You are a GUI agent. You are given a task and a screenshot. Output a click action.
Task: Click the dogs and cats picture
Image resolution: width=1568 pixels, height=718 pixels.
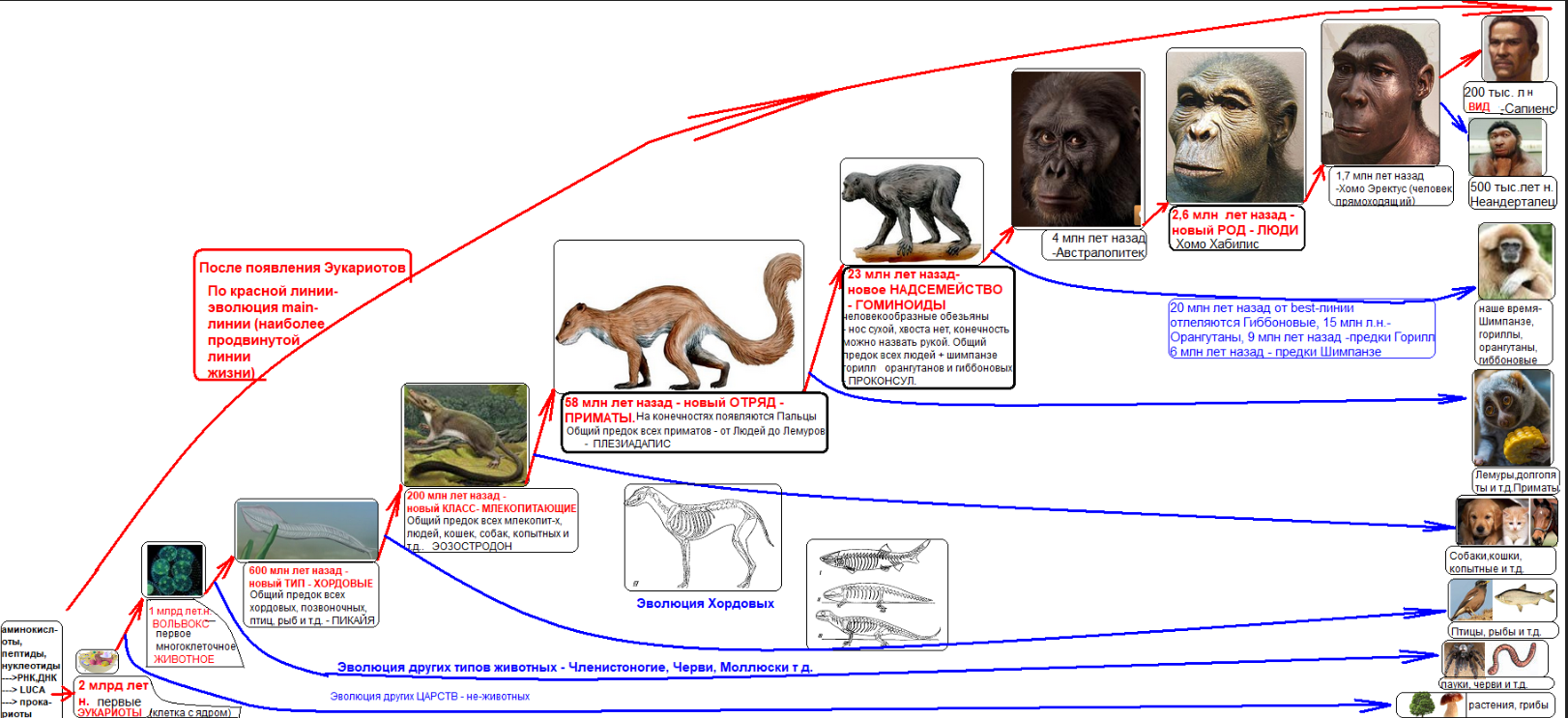pyautogui.click(x=1505, y=522)
